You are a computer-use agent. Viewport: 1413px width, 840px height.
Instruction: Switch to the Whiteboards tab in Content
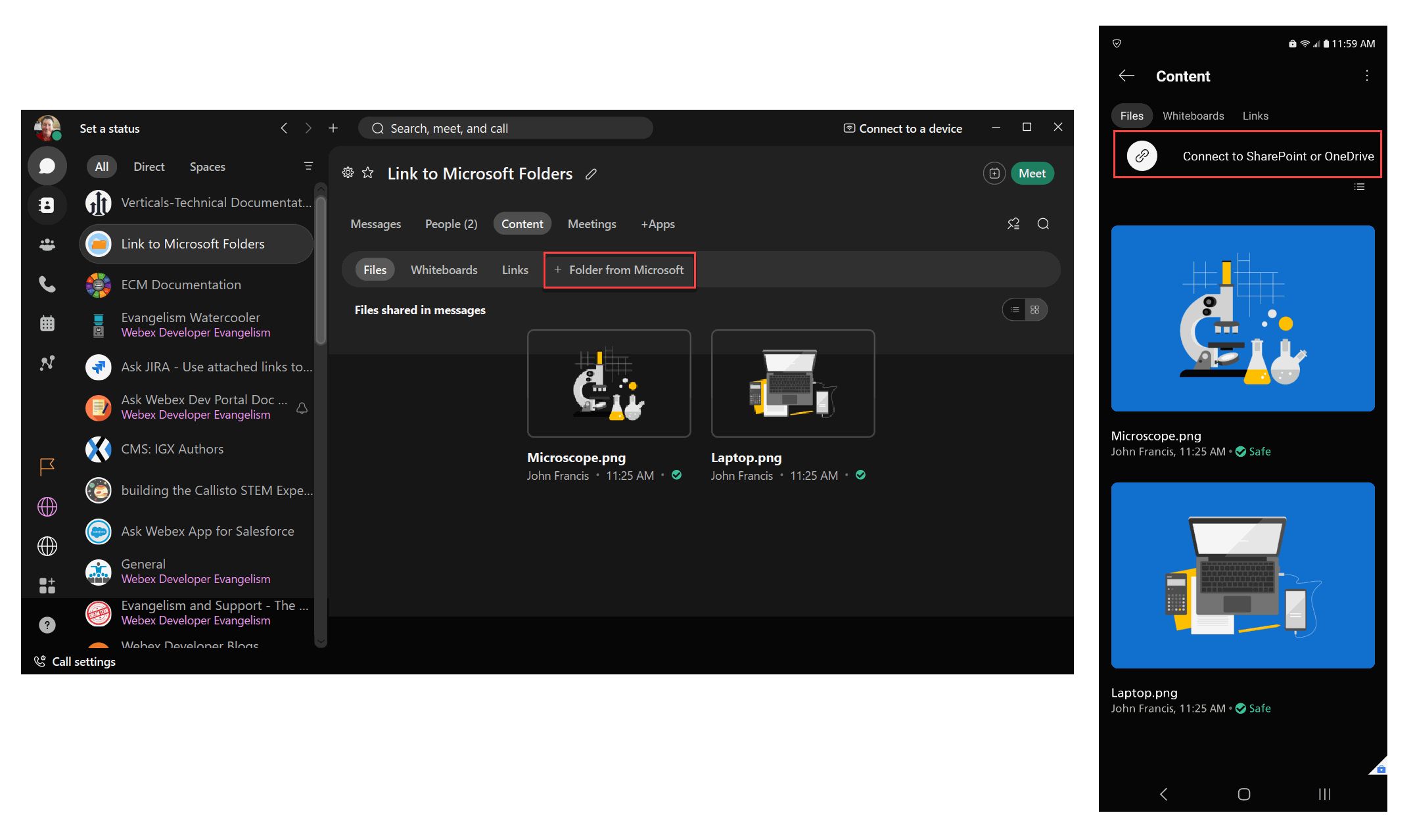click(444, 269)
